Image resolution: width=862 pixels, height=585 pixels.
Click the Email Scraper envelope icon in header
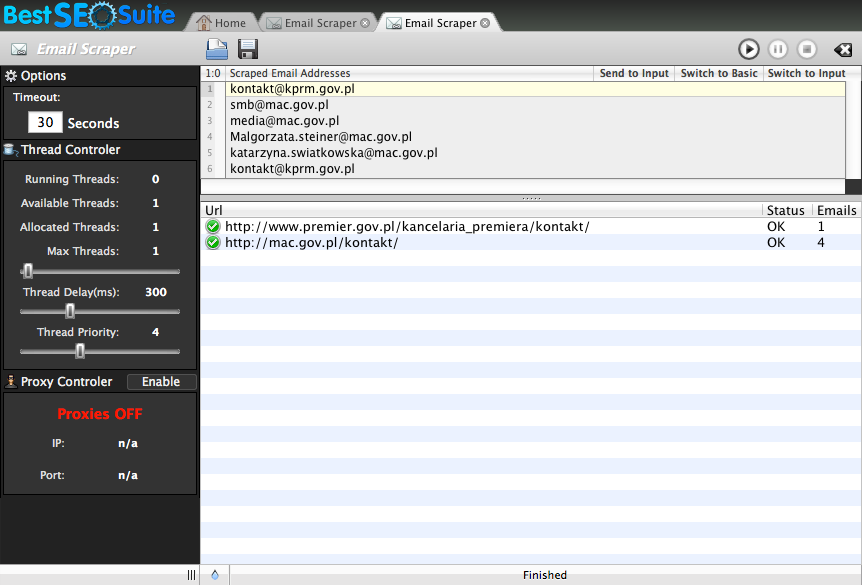(x=19, y=49)
